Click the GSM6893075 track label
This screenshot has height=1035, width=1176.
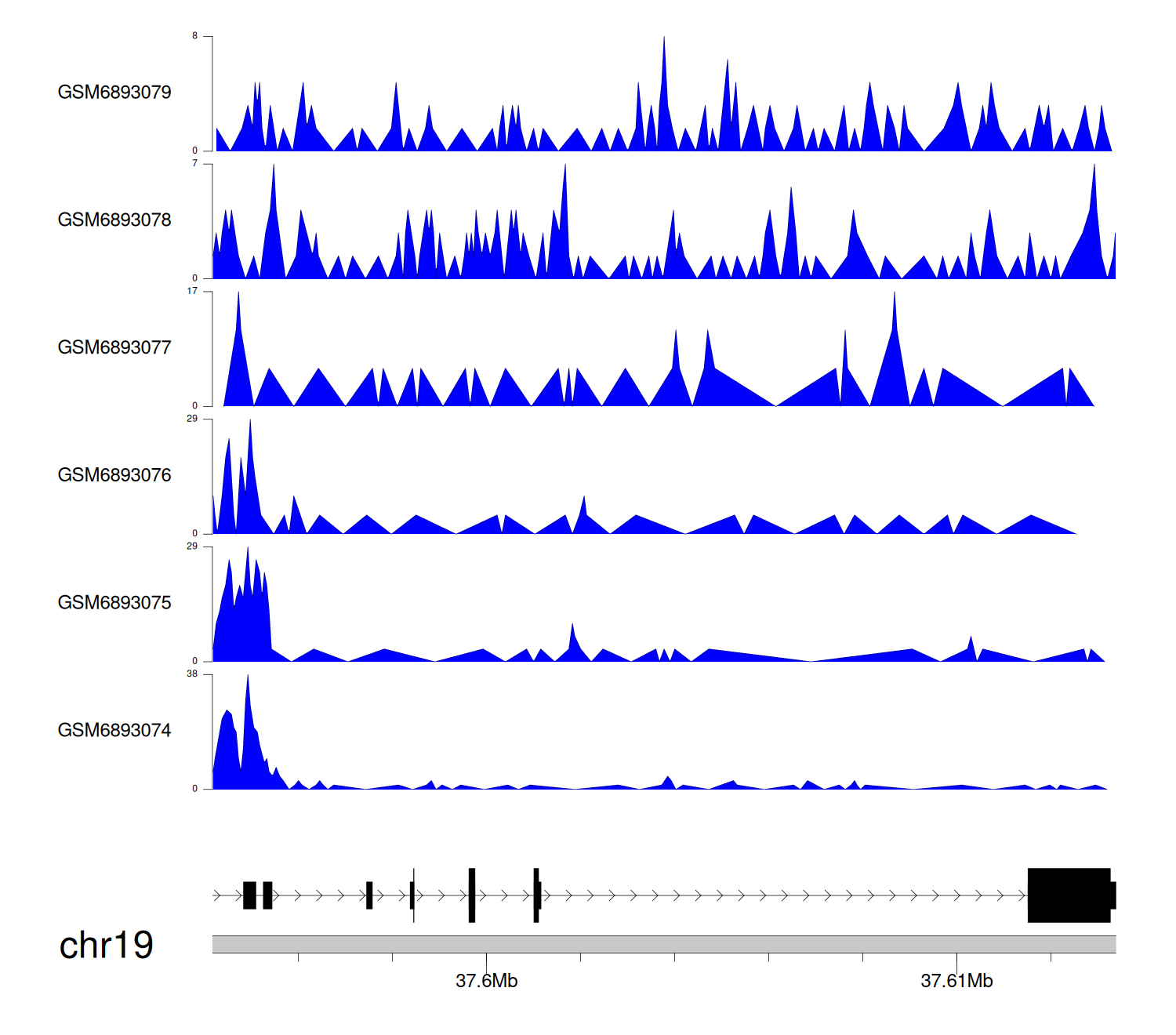tap(114, 603)
